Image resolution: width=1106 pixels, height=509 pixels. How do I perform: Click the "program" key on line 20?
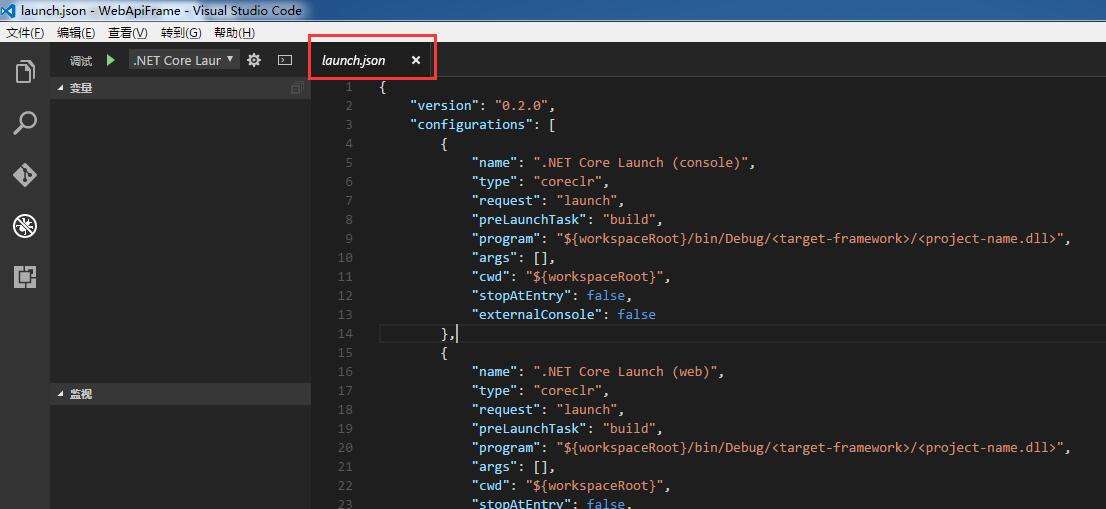506,448
